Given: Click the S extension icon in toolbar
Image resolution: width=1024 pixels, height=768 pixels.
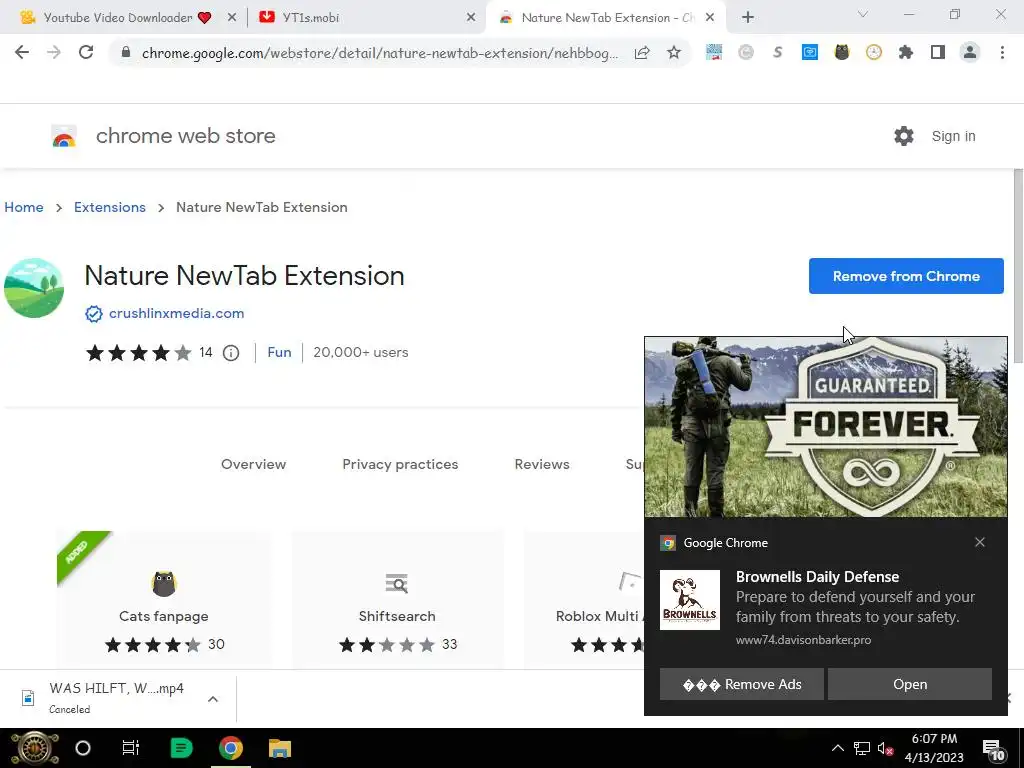Looking at the screenshot, I should coord(778,53).
